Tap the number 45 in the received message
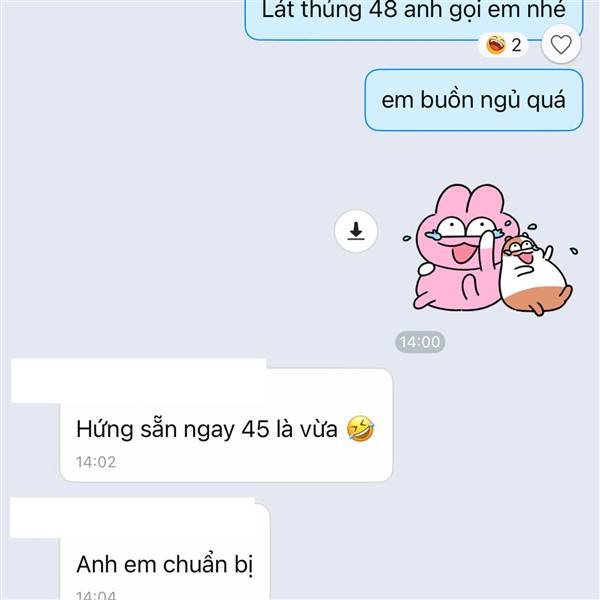 point(255,429)
